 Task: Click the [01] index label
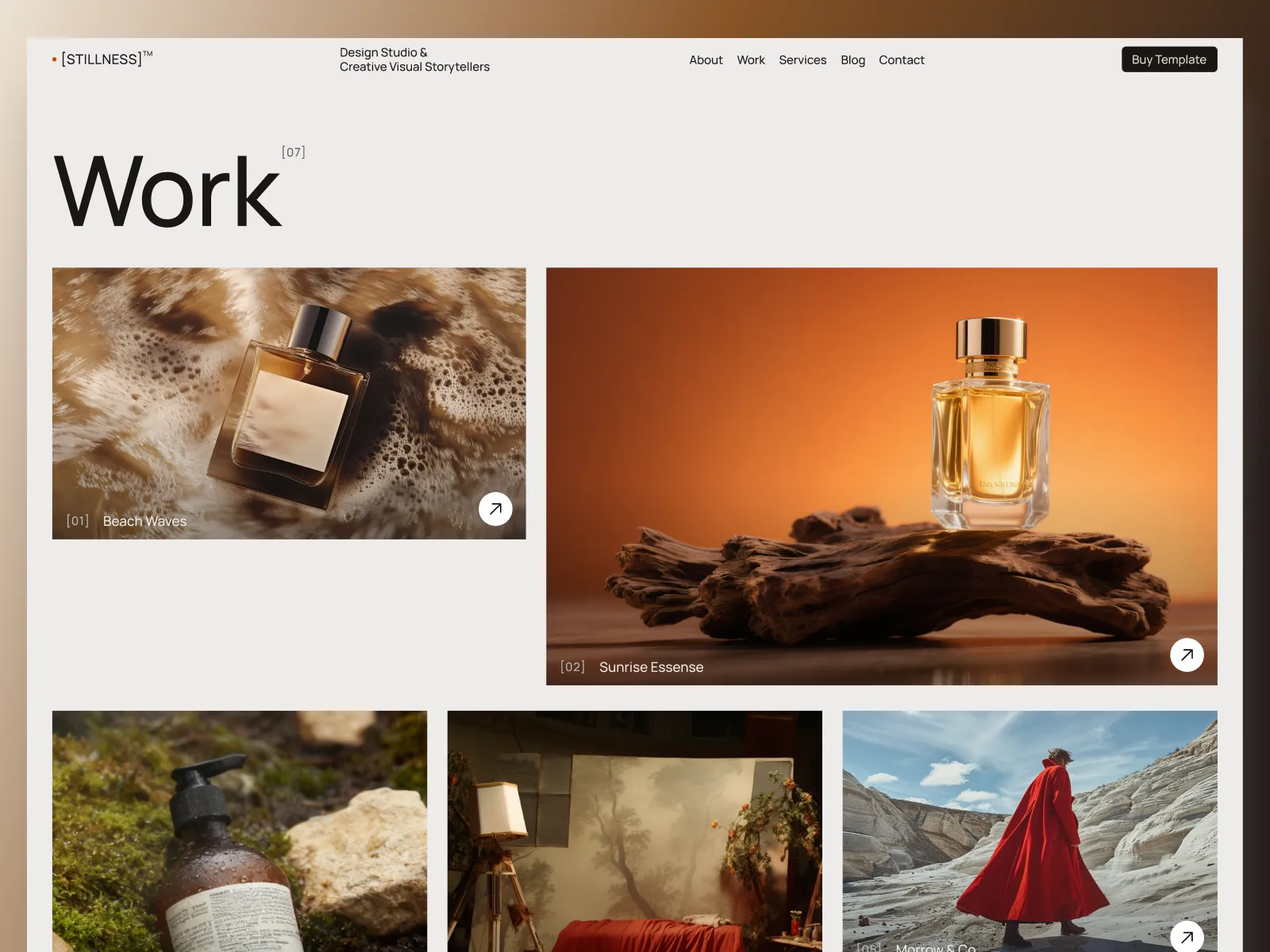78,520
